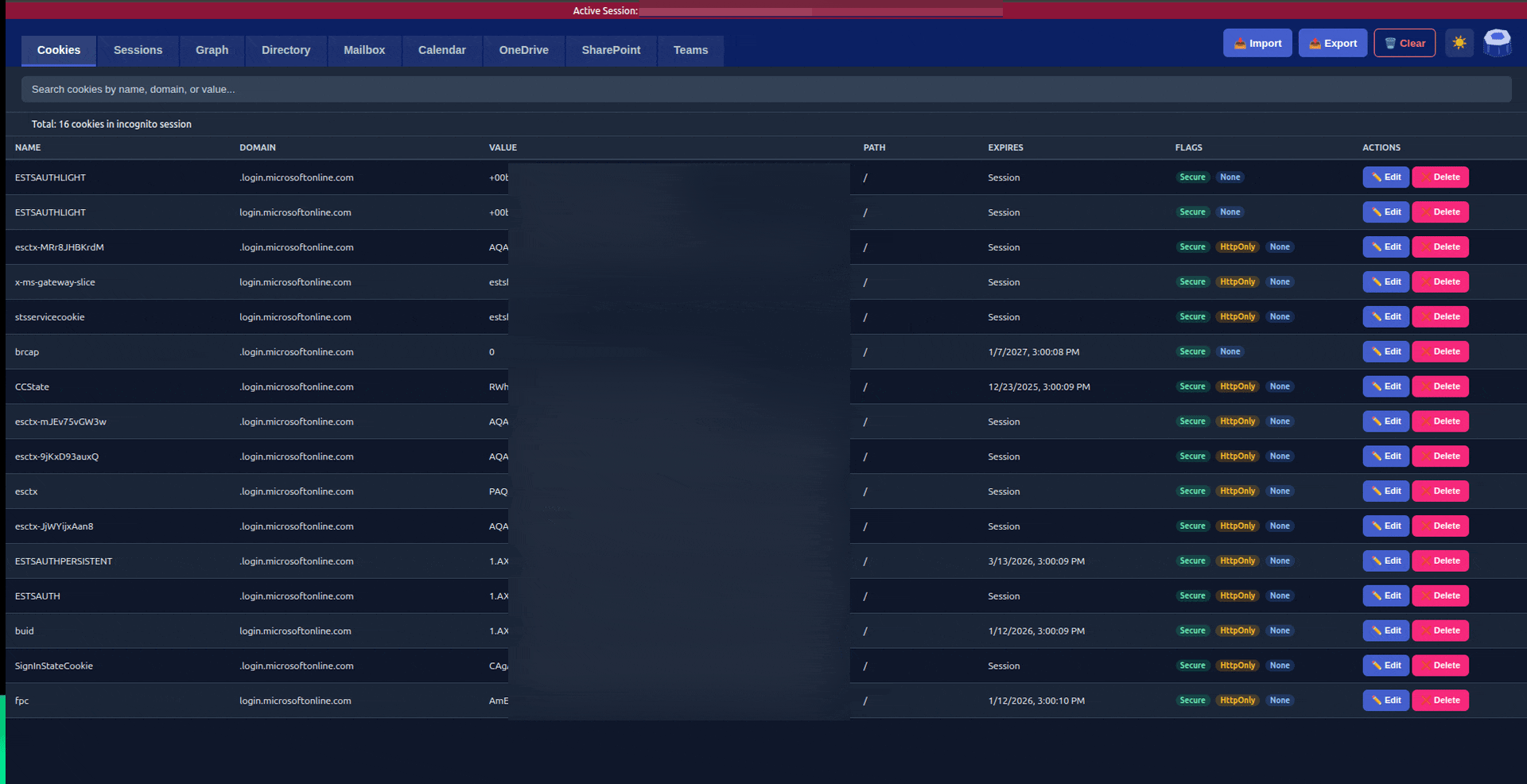Click the cookie search input field
This screenshot has width=1527, height=784.
(x=766, y=89)
